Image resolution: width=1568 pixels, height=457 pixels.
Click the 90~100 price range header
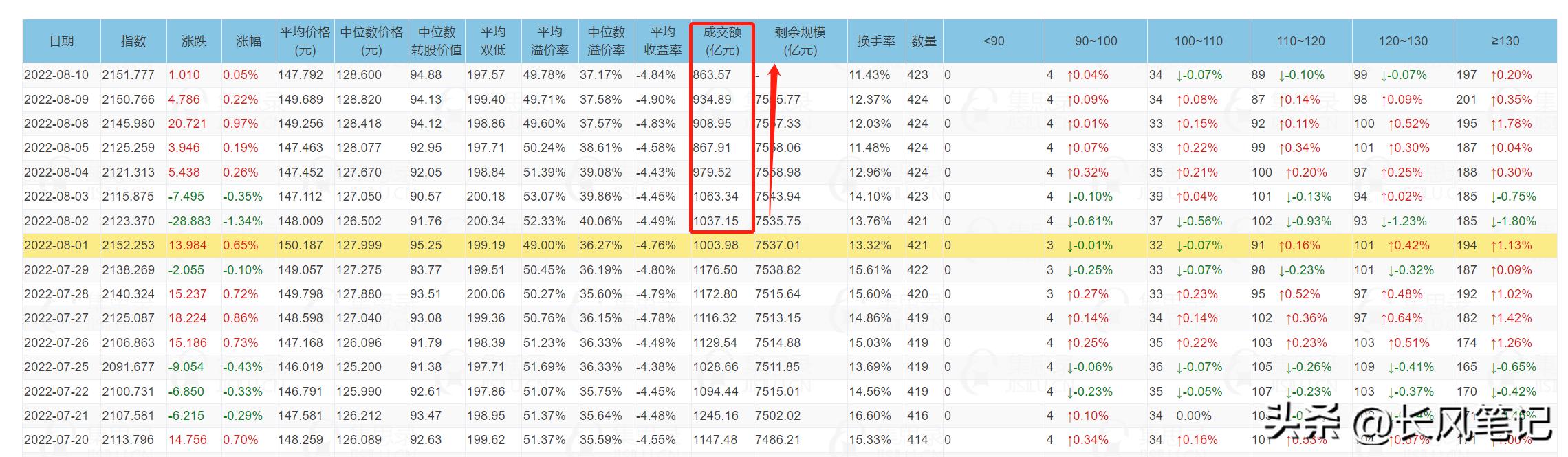1096,41
